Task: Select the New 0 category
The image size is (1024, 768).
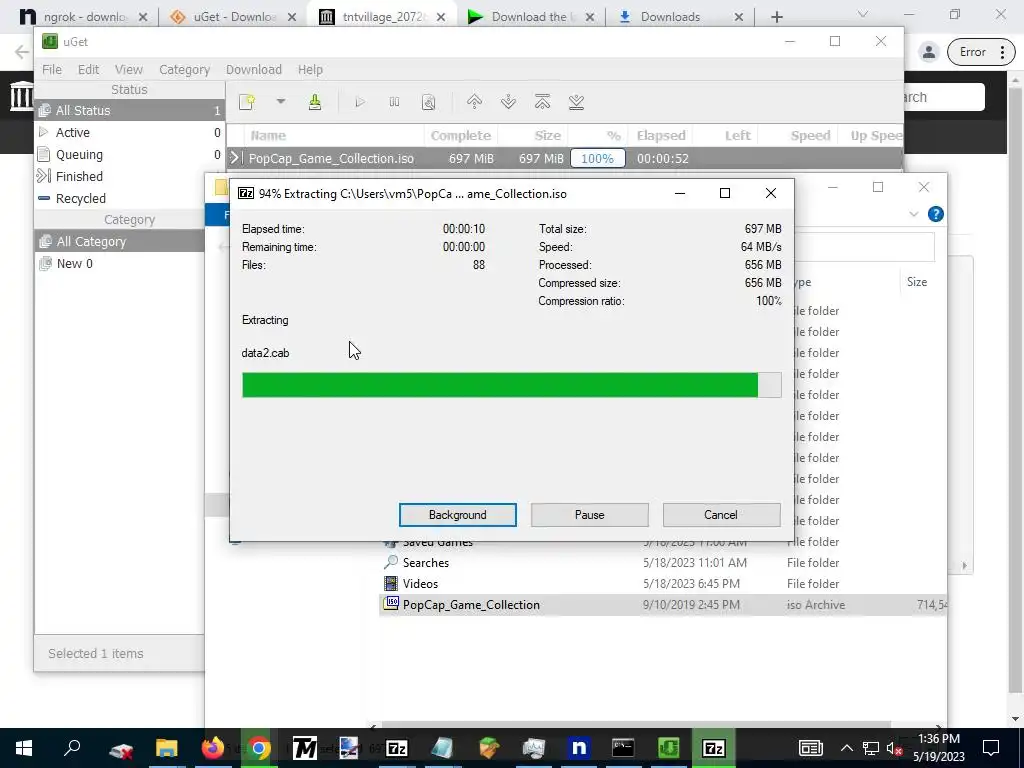Action: (x=120, y=264)
